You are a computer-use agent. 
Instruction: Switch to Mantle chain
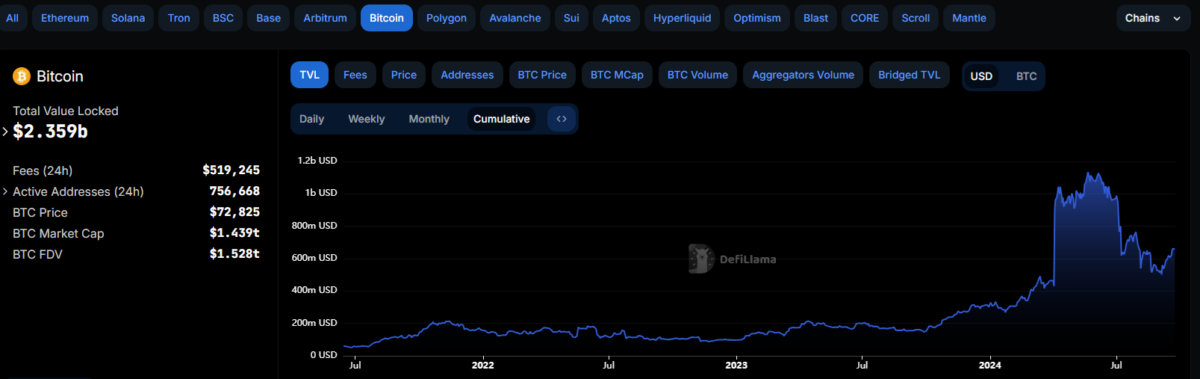click(969, 18)
